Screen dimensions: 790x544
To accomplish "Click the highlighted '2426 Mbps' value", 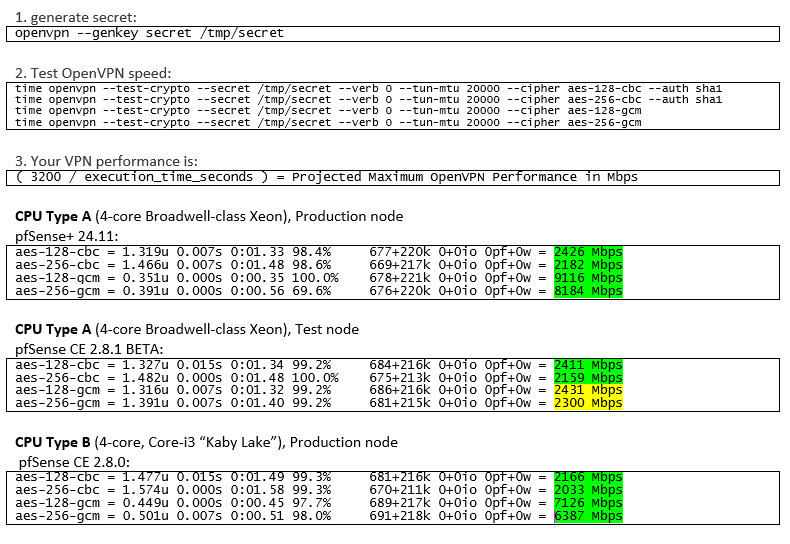I will (588, 252).
